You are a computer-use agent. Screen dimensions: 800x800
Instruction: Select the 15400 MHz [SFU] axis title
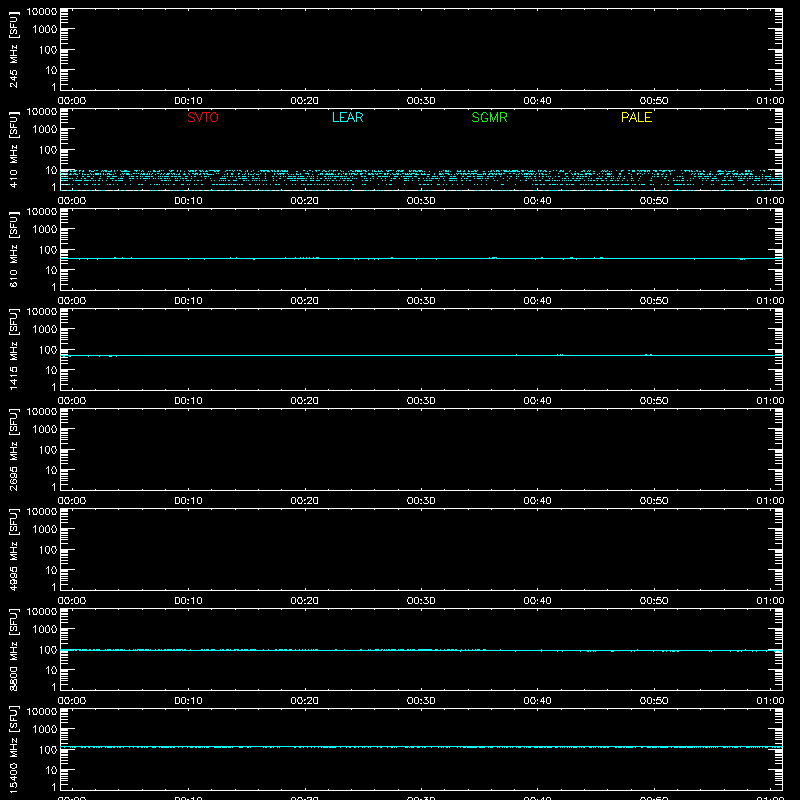click(14, 749)
